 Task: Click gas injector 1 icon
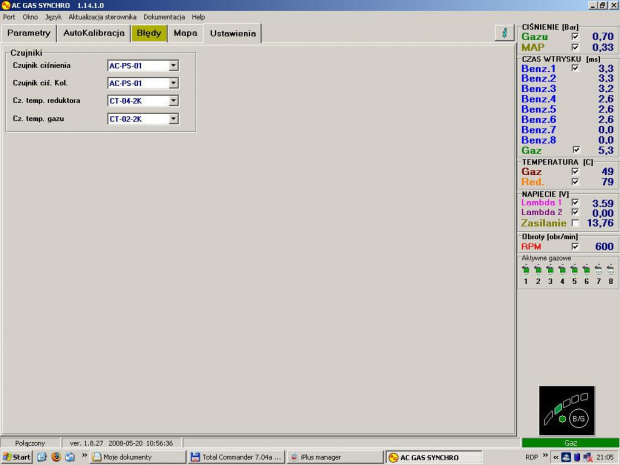[525, 270]
